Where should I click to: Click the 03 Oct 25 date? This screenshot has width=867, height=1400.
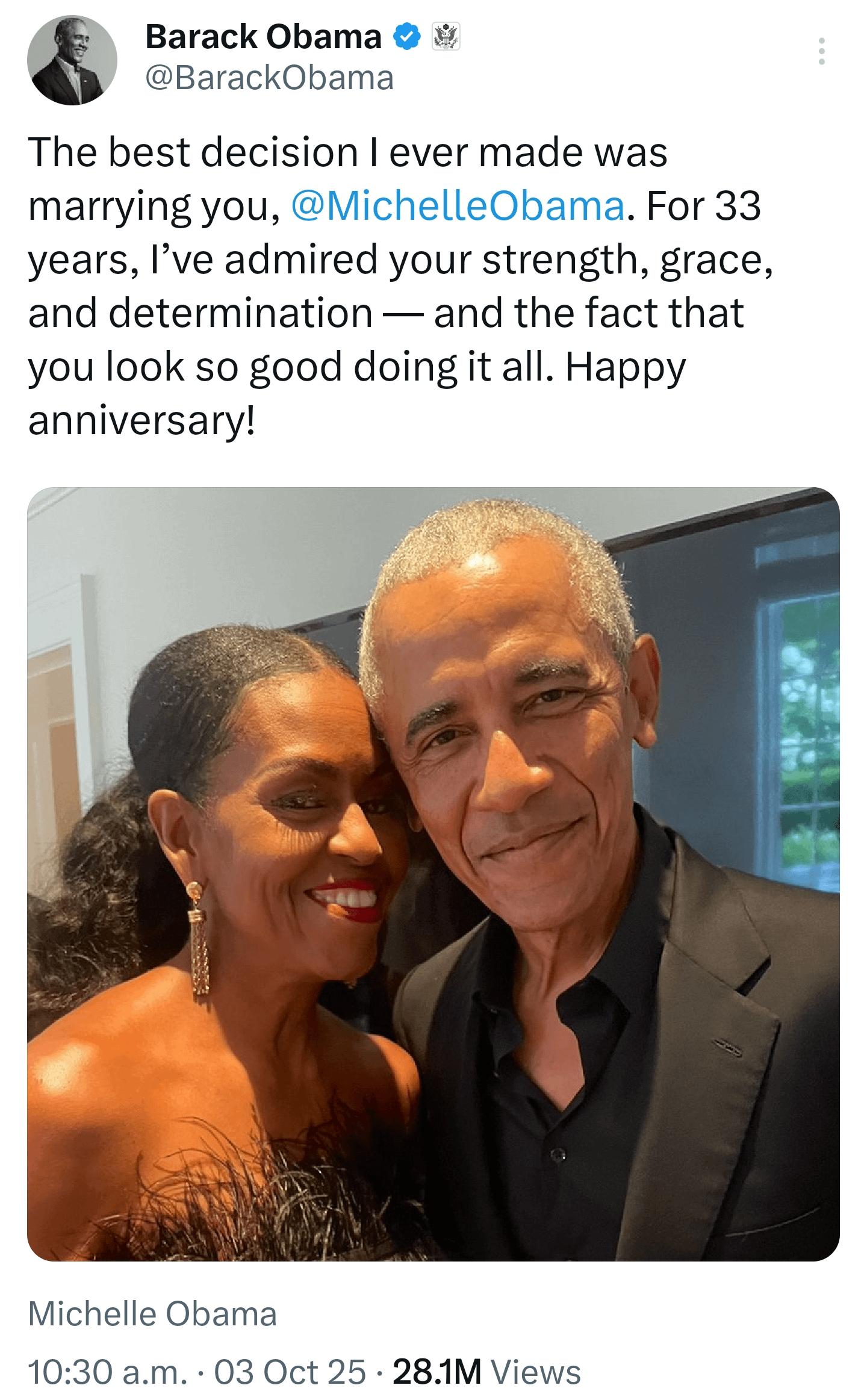pos(290,1372)
